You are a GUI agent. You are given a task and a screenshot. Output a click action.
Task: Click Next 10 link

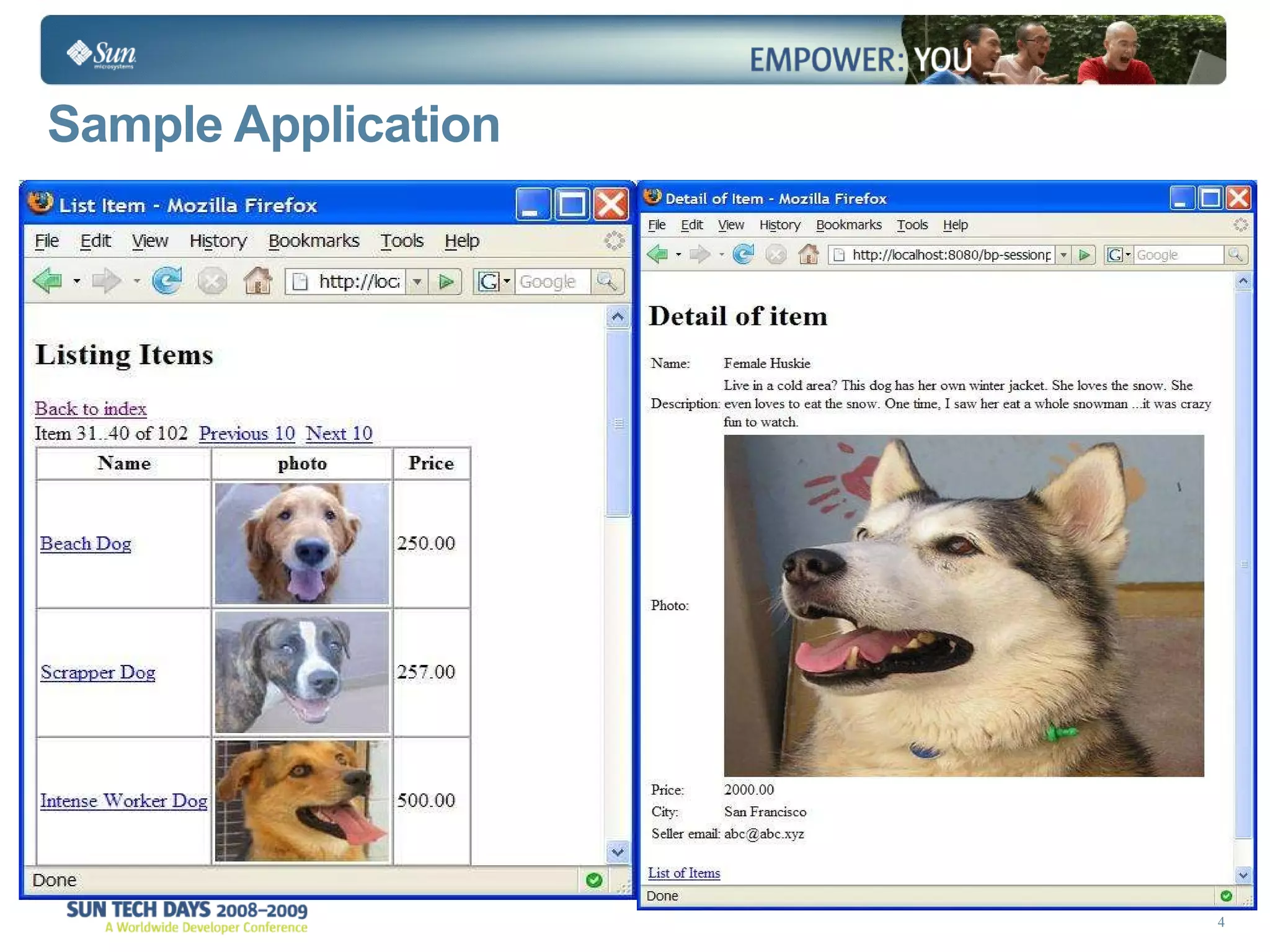pos(339,434)
